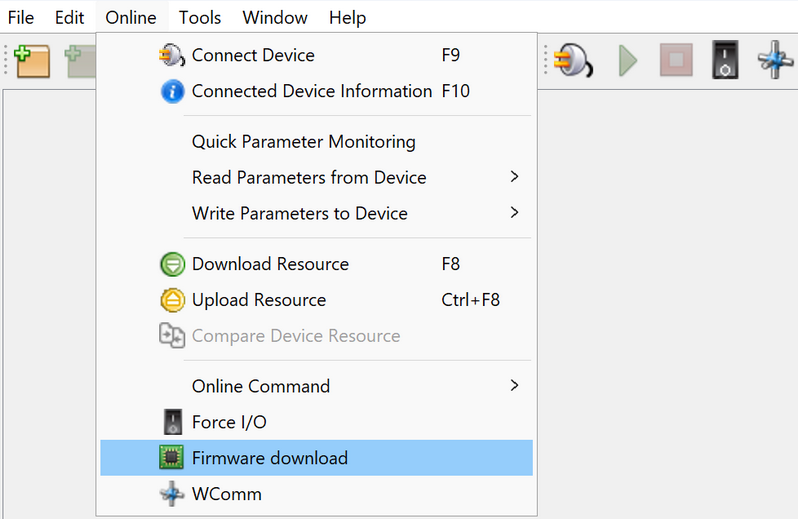
Task: Click the Force I/O toolbar switch icon
Action: (725, 61)
